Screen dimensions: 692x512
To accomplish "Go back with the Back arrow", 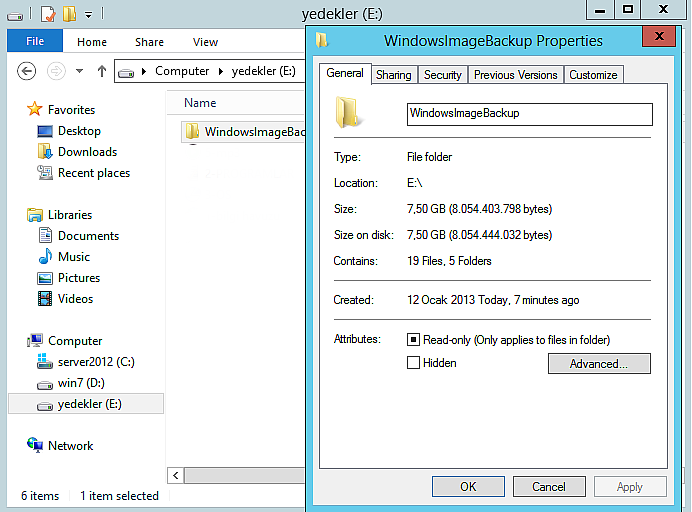I will point(26,71).
